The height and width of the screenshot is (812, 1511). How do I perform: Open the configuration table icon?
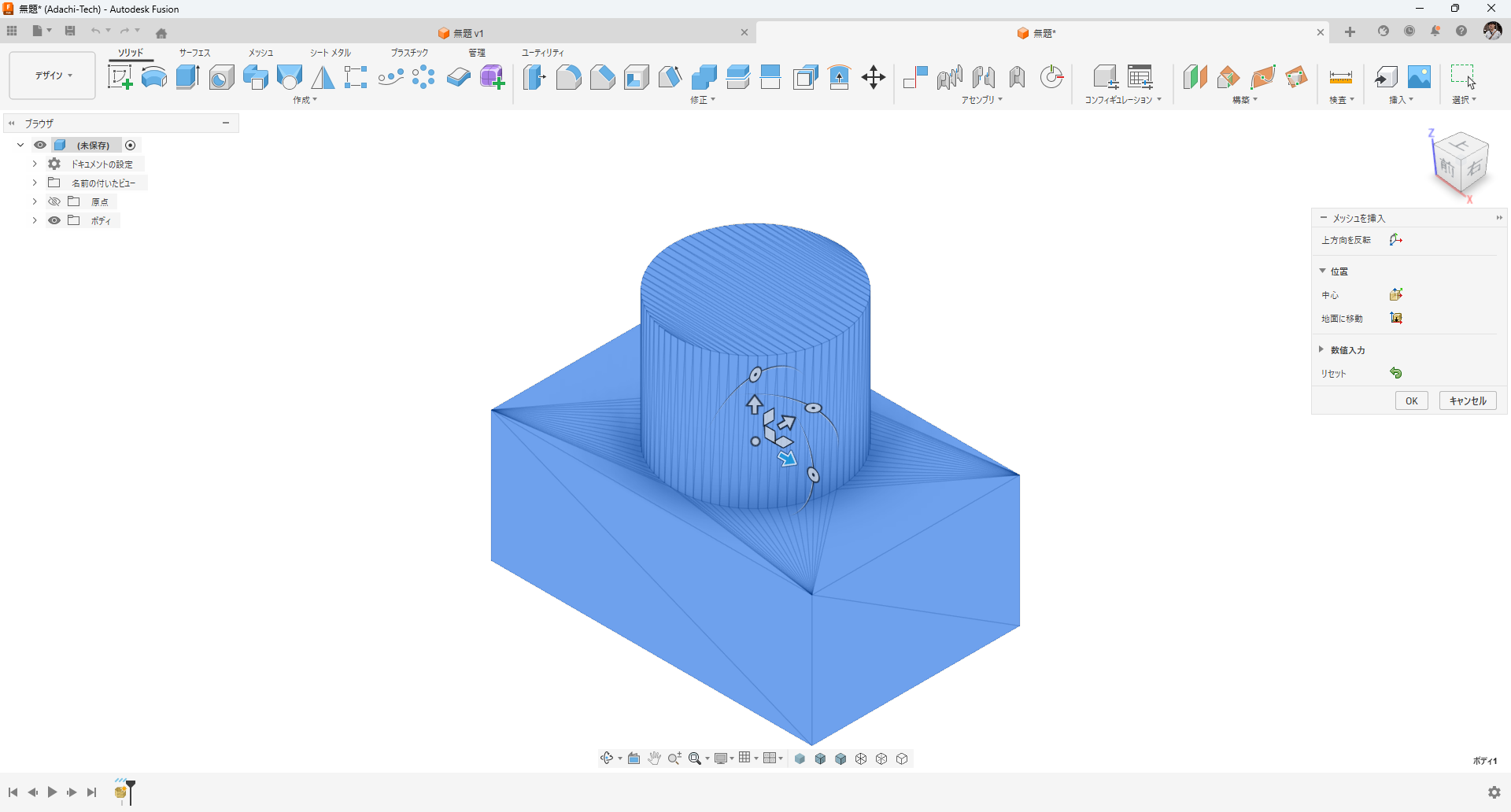tap(1140, 77)
